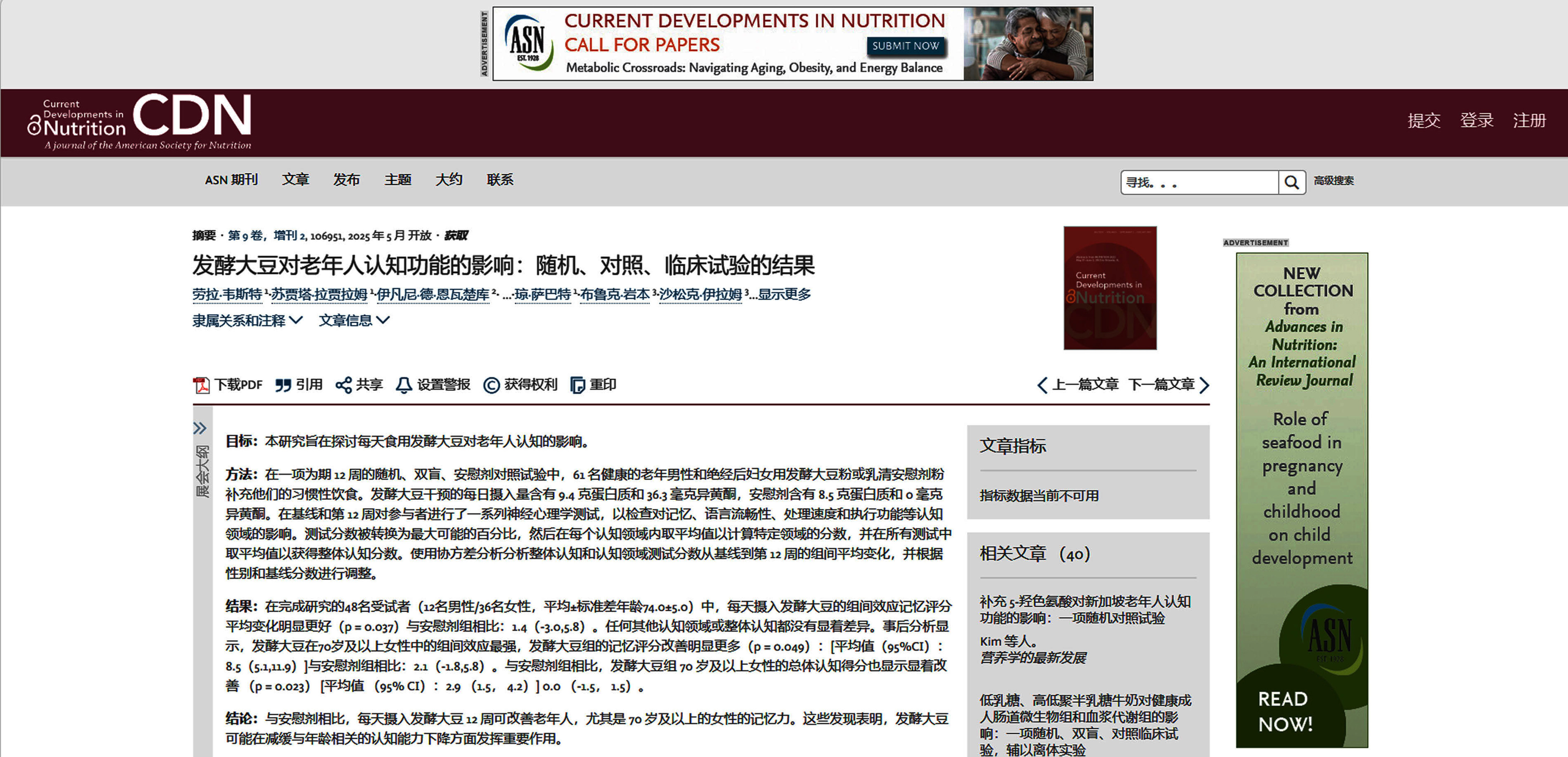
Task: Click 下一篇文章 link
Action: (x=1161, y=385)
